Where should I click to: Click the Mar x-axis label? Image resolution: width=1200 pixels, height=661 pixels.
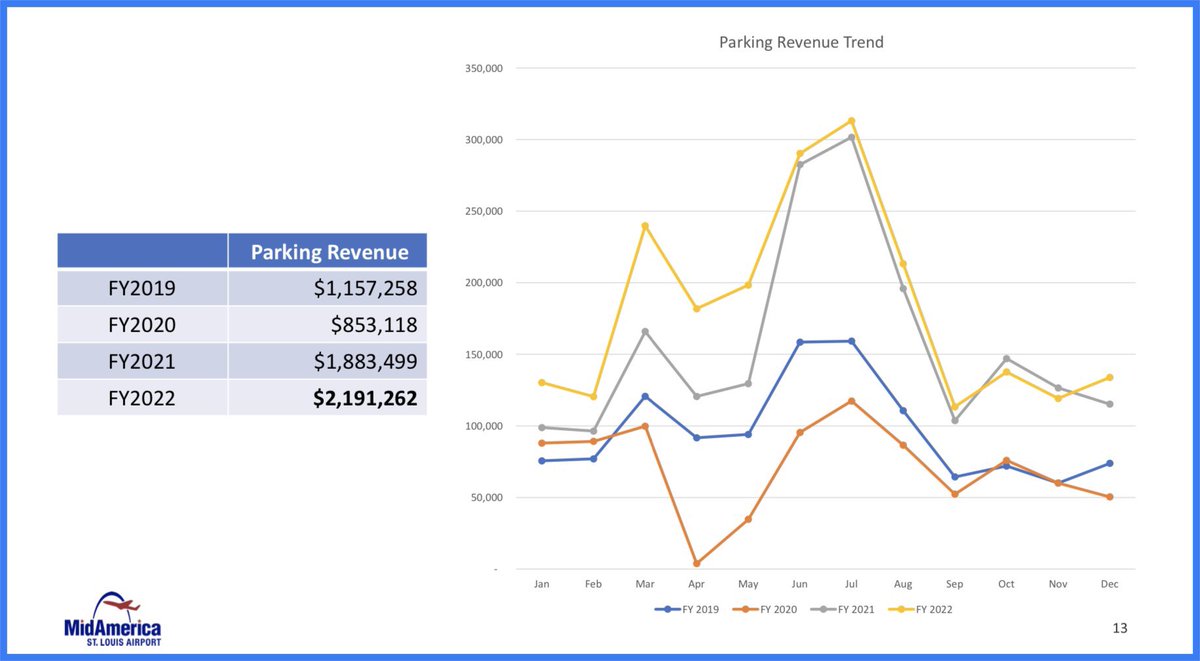[x=645, y=583]
